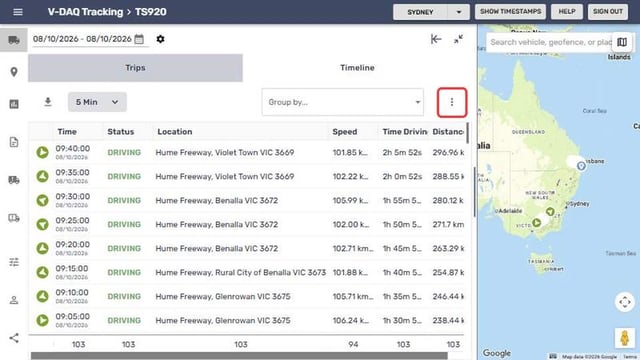Click the search vehicle or geofence field

pyautogui.click(x=550, y=42)
